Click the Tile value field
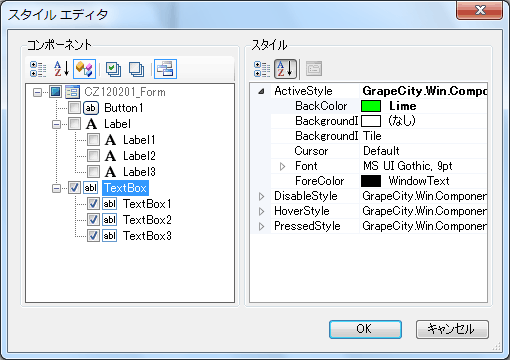Screen dimensions: 510x360 click(423, 136)
